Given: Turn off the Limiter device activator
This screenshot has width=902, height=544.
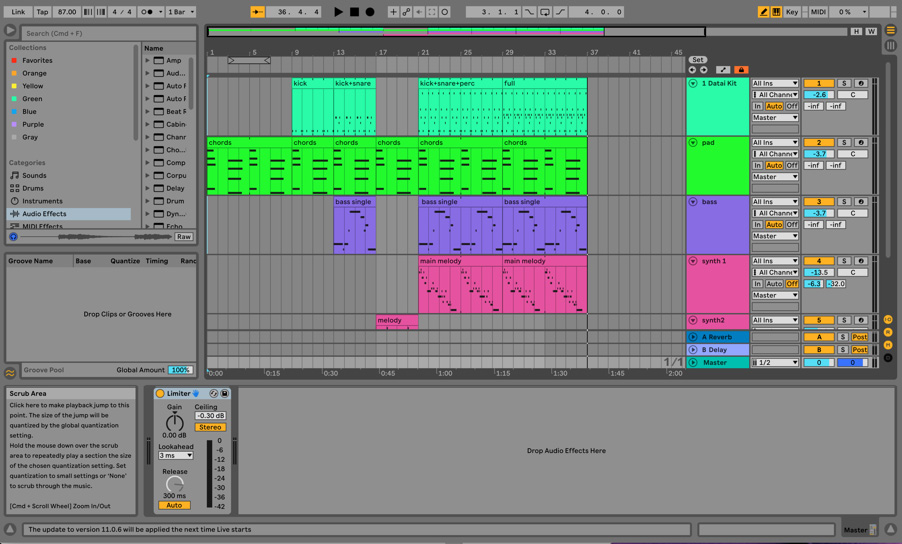Looking at the screenshot, I should pos(160,393).
